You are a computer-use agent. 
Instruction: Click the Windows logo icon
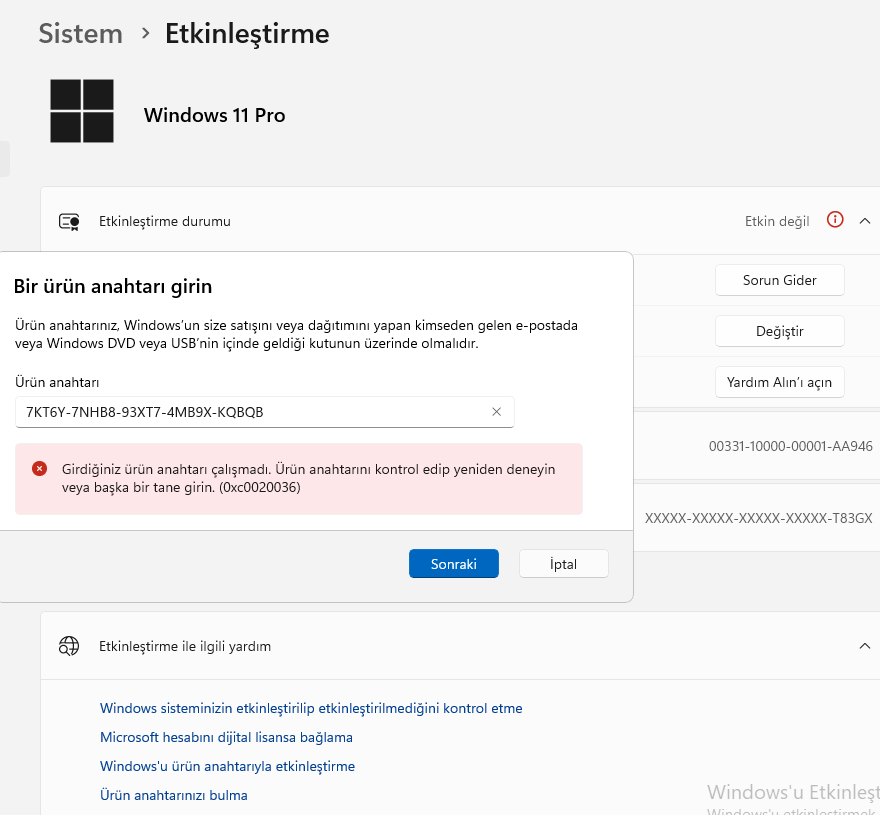82,111
